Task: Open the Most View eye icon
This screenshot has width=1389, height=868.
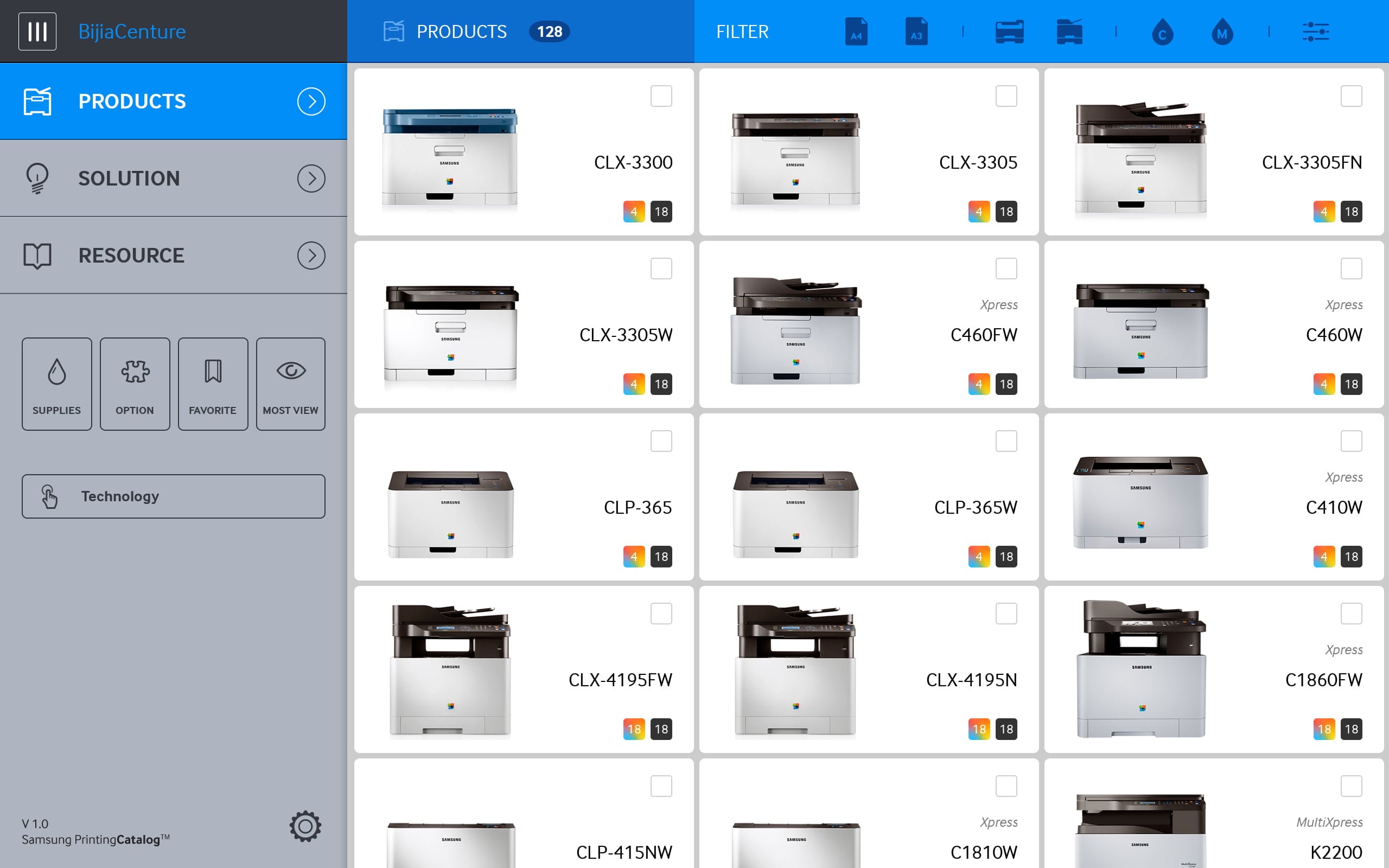Action: click(x=290, y=384)
